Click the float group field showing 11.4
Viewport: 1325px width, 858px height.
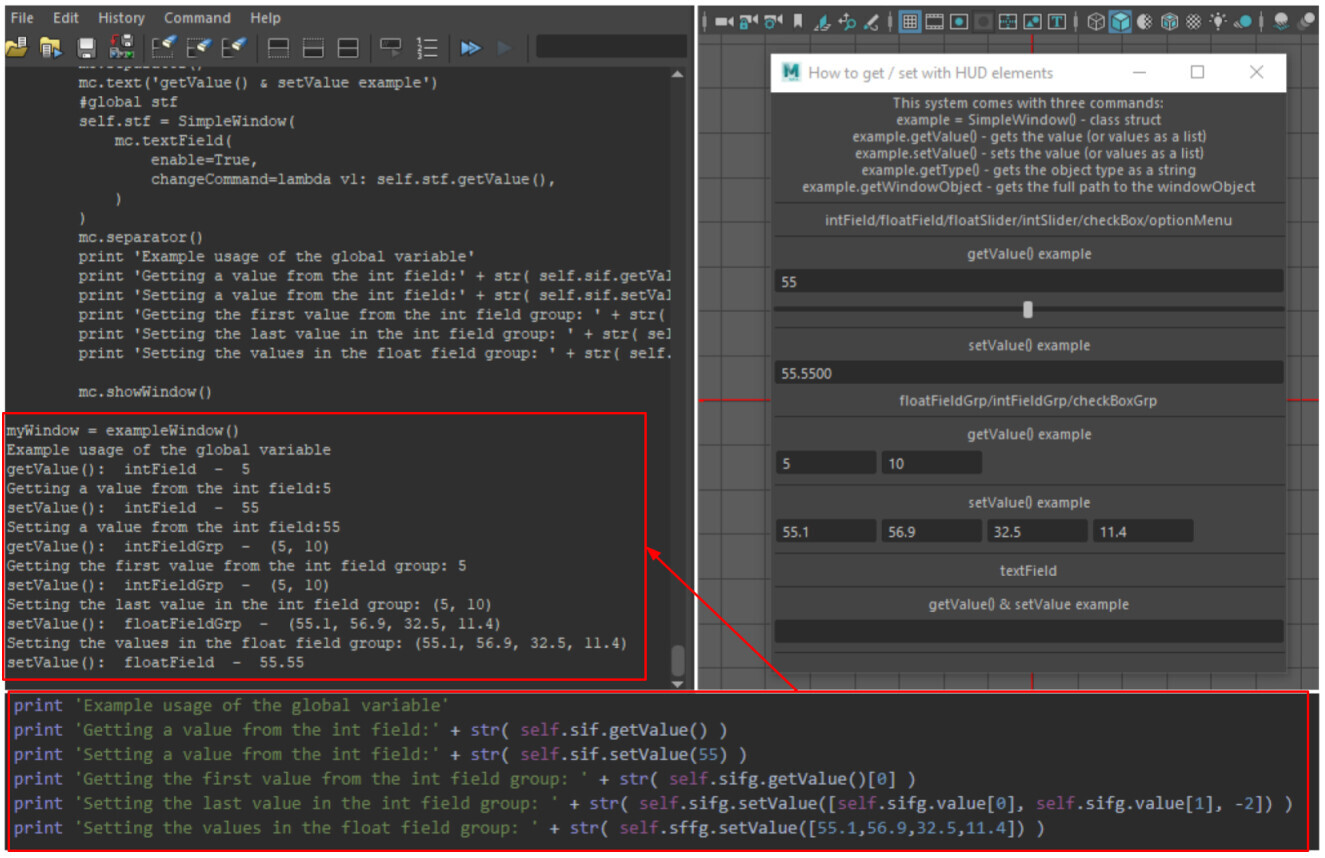[1143, 531]
